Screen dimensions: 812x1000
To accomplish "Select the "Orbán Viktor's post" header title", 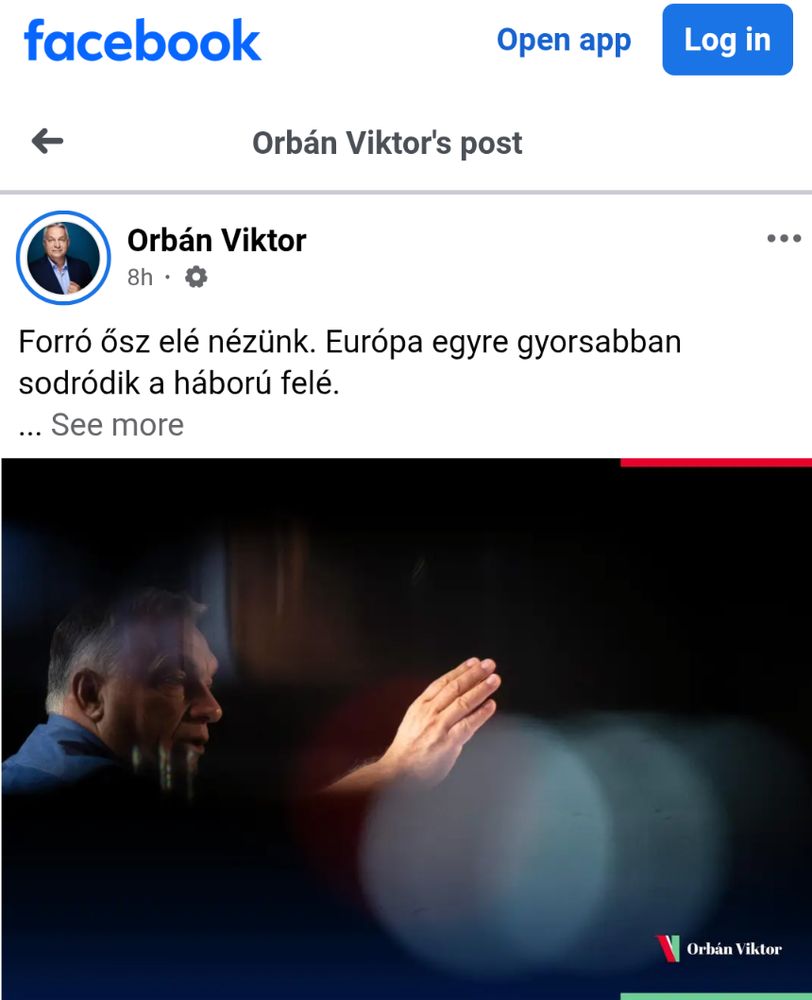I will 387,143.
